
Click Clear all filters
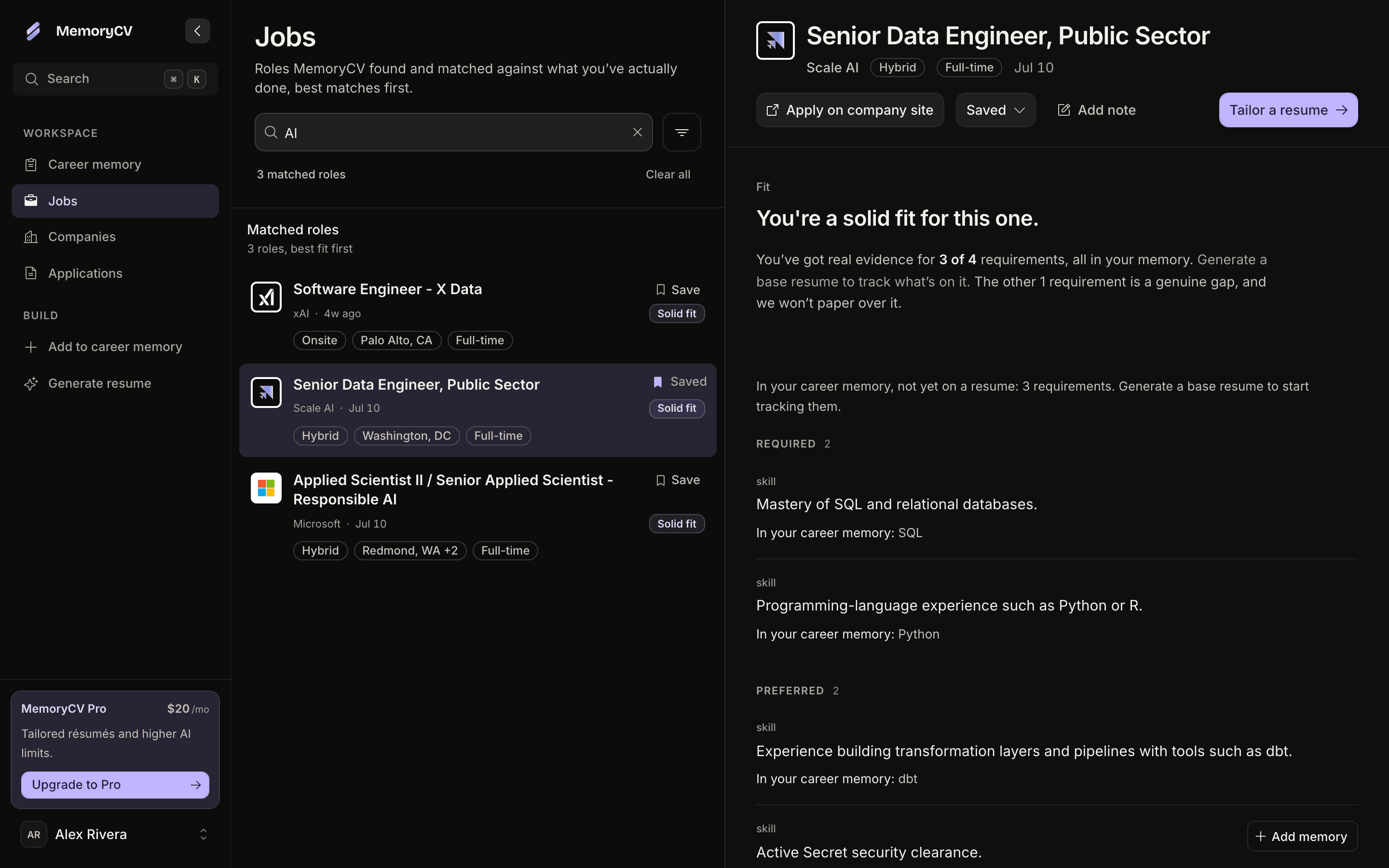pyautogui.click(x=668, y=175)
